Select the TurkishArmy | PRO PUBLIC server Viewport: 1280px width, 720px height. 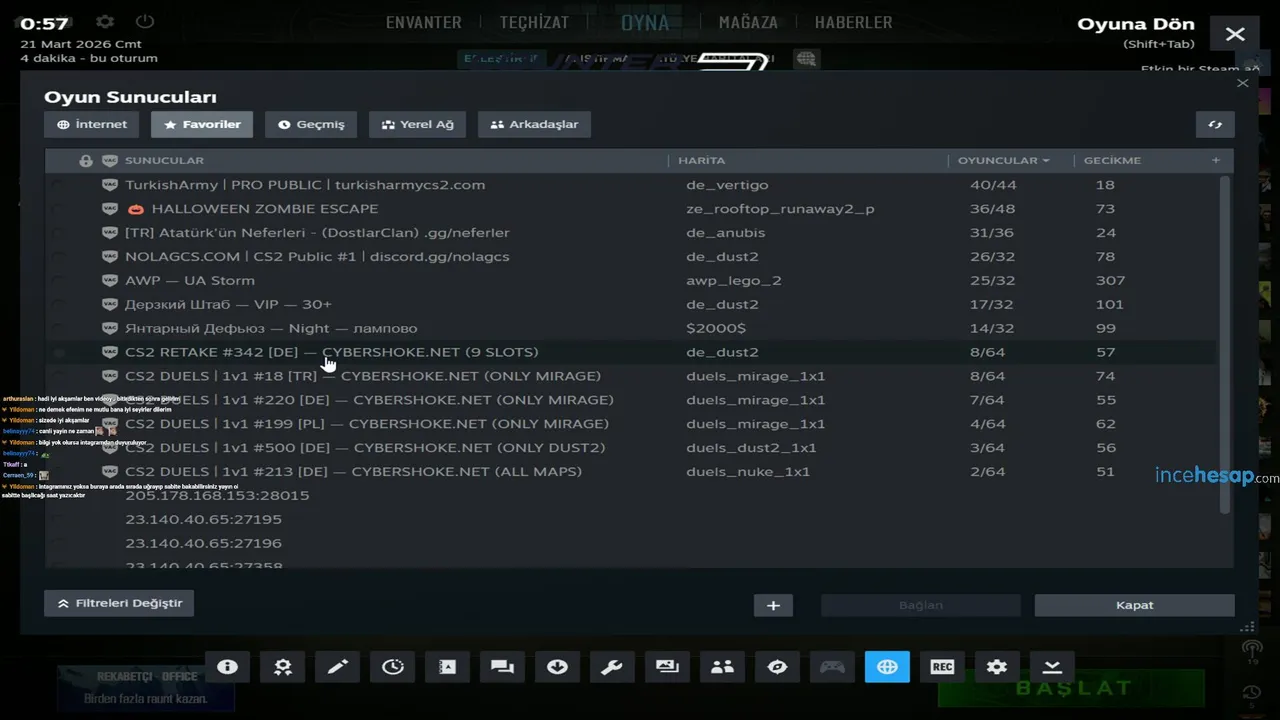pos(632,185)
